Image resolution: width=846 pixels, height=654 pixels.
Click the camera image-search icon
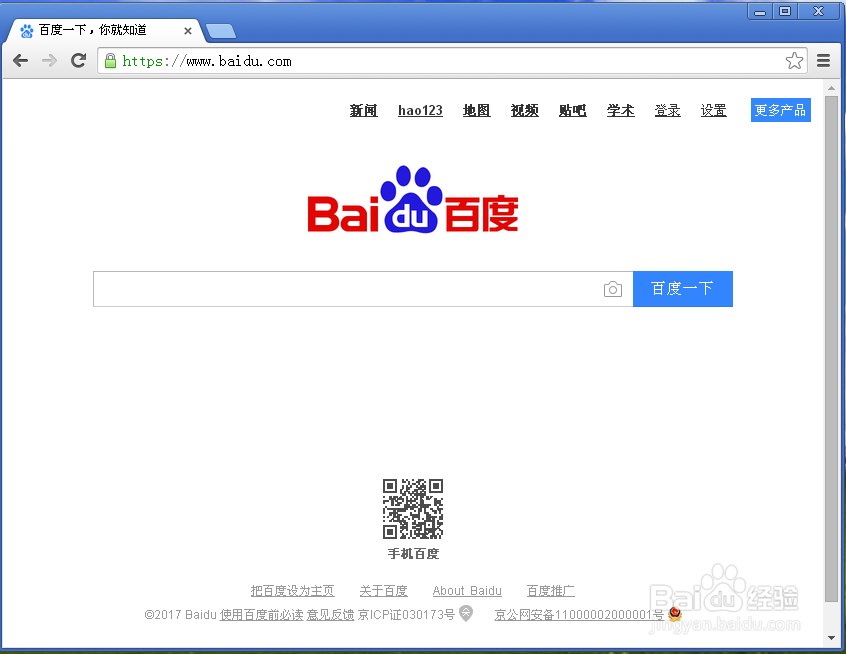pyautogui.click(x=612, y=289)
